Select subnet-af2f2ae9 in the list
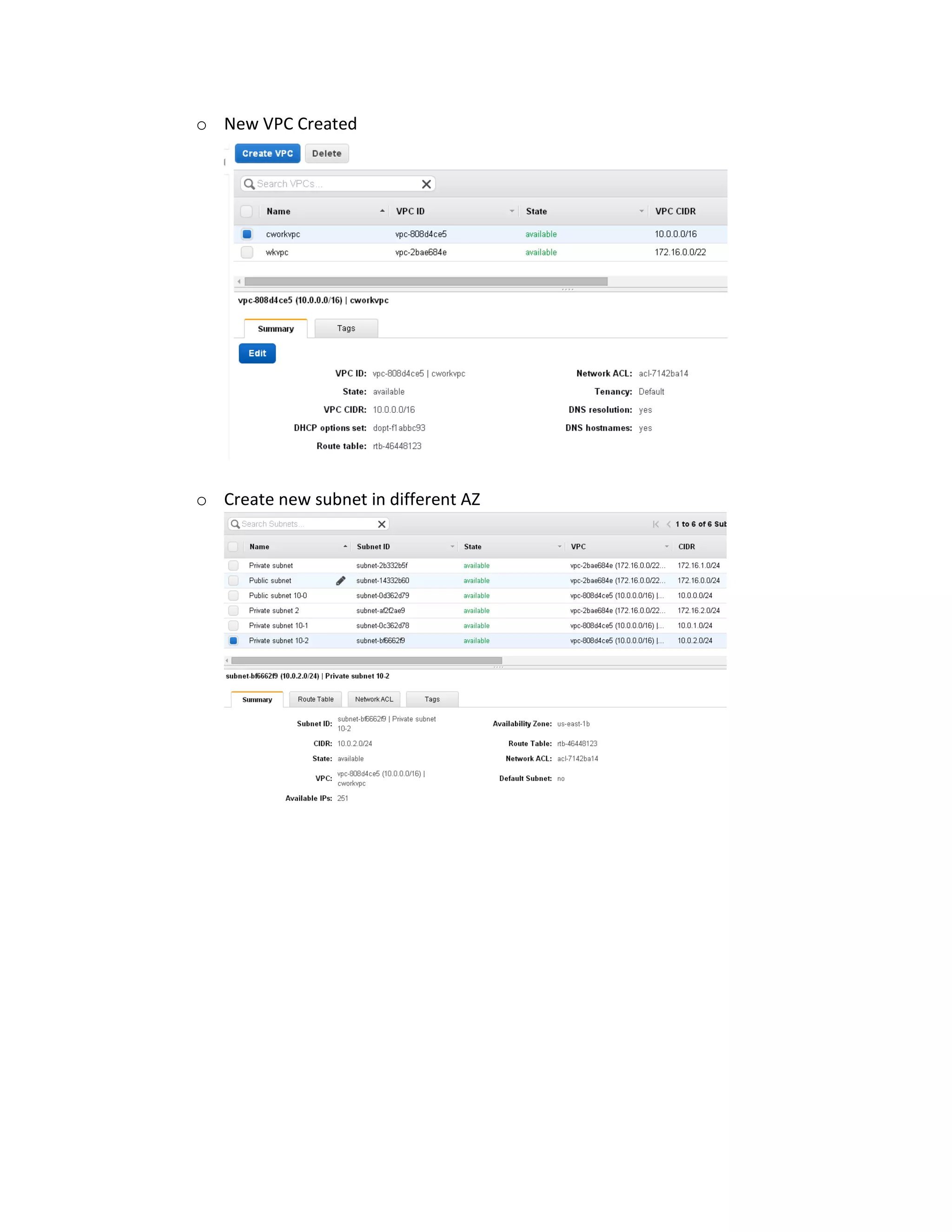This screenshot has height=1232, width=952. point(380,610)
